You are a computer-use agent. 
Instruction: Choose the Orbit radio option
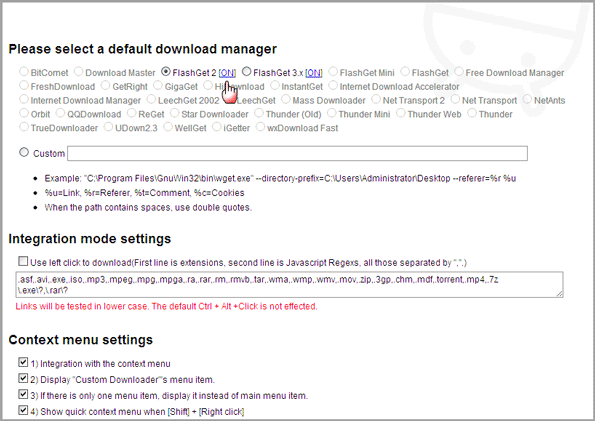[24, 113]
